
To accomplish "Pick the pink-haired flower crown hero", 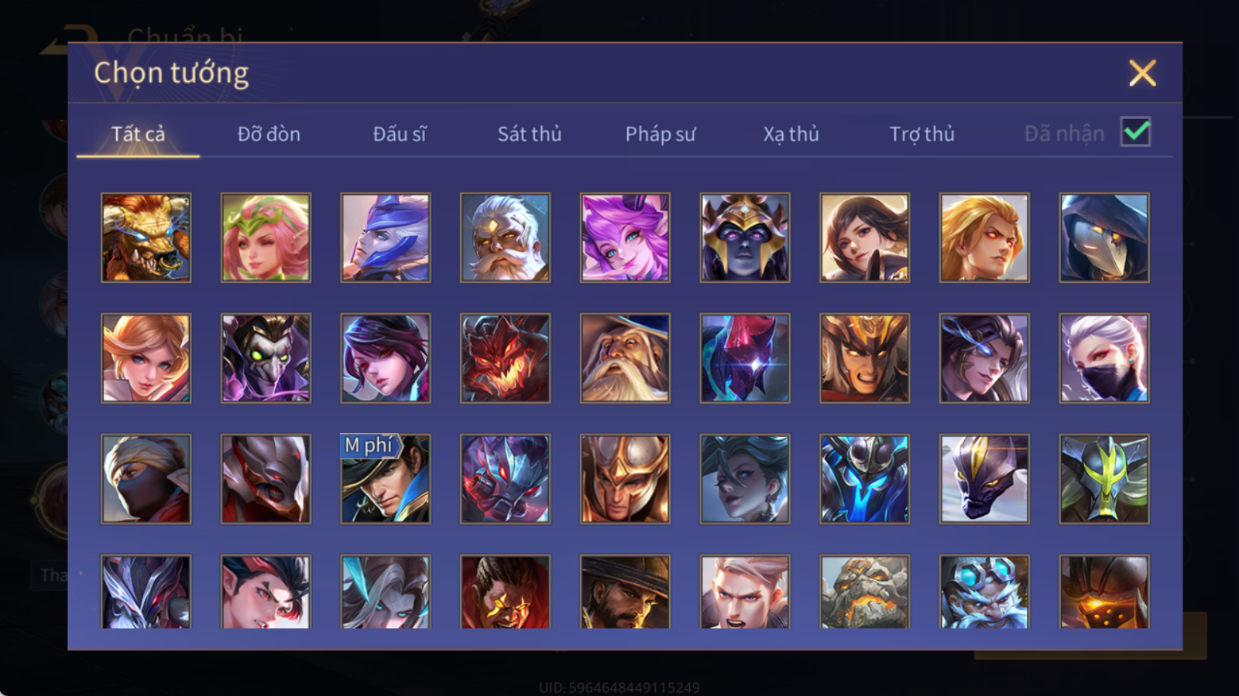I will tap(266, 238).
